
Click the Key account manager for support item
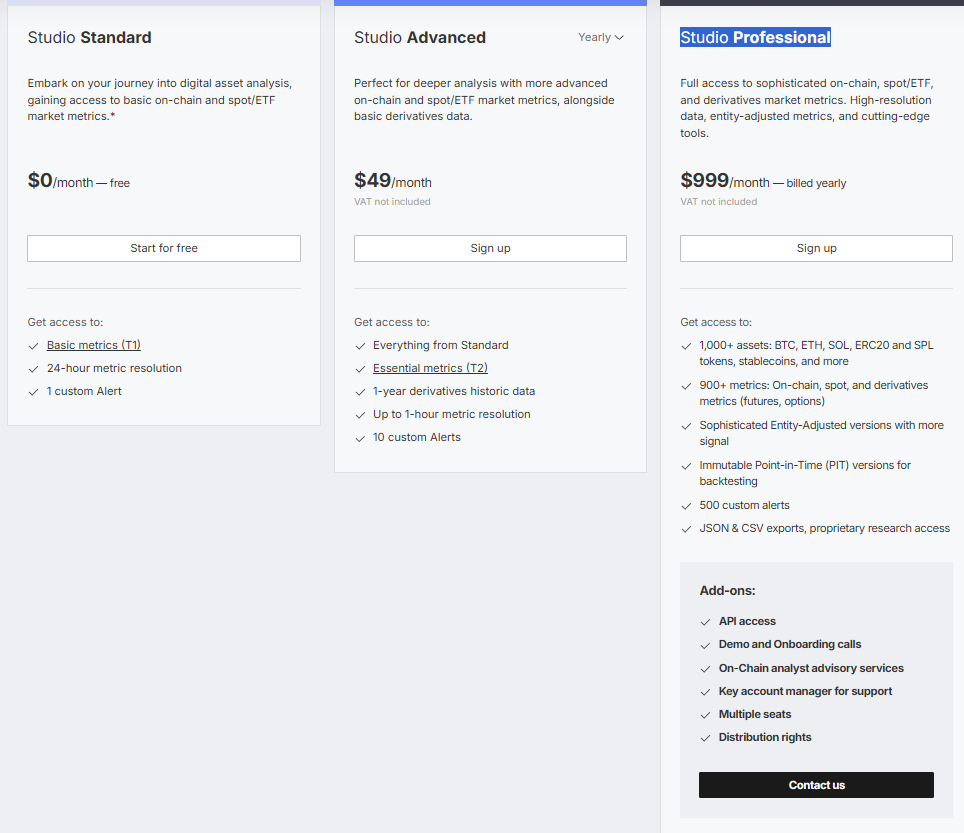pos(805,691)
